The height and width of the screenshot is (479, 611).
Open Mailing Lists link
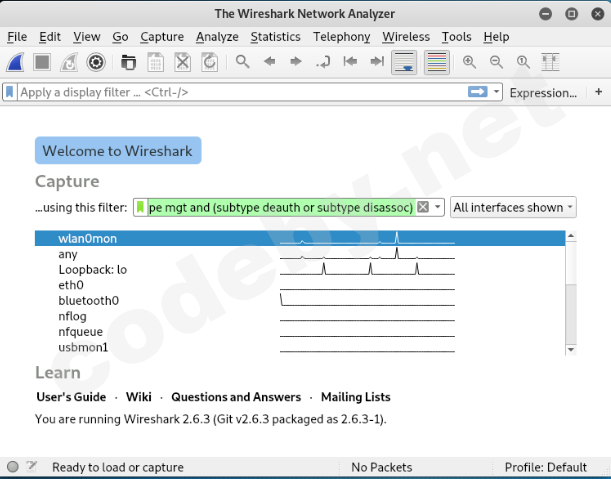356,397
